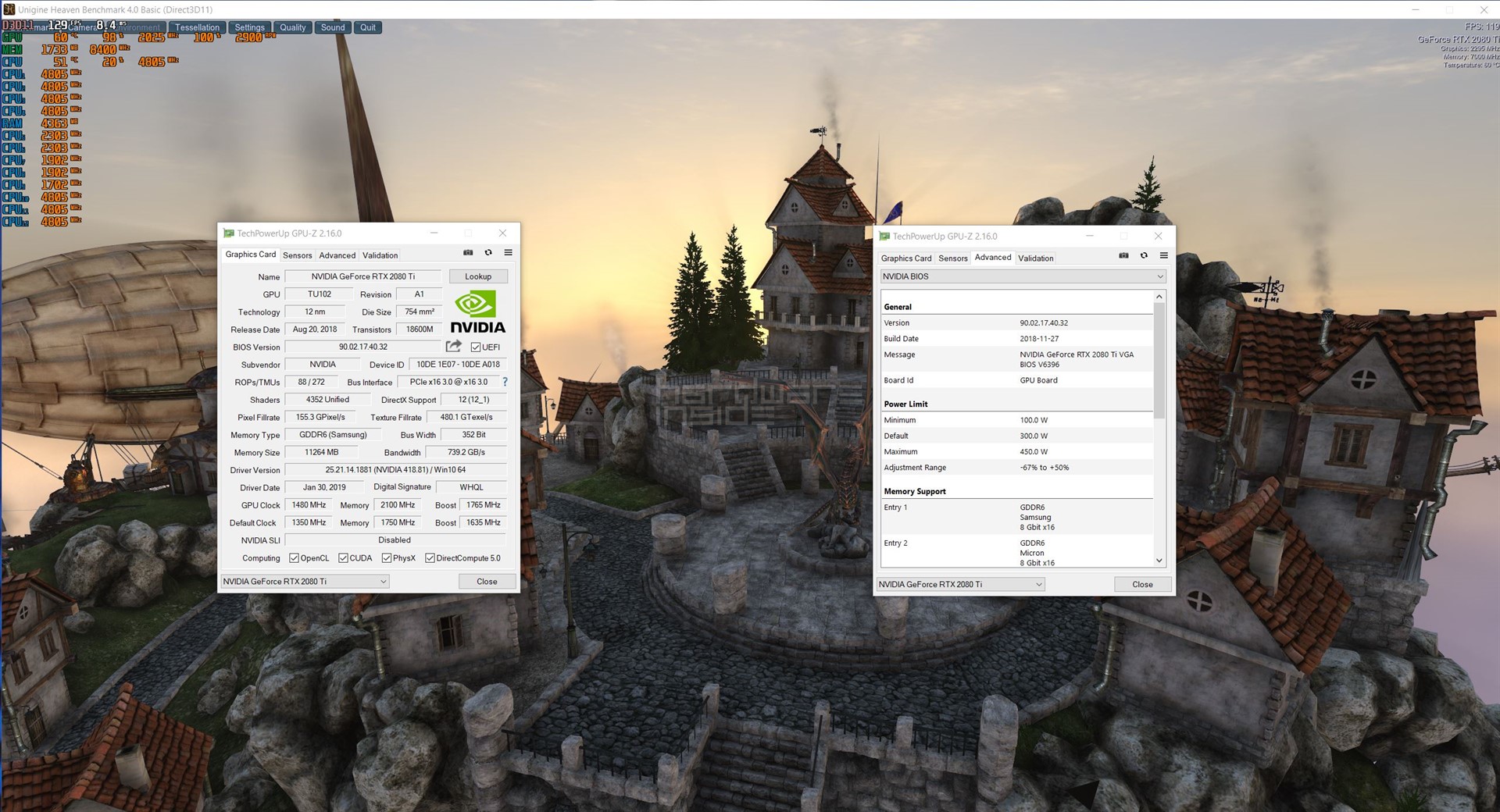Open the Sound menu in Heaven Benchmark
Viewport: 1500px width, 812px height.
pos(333,27)
